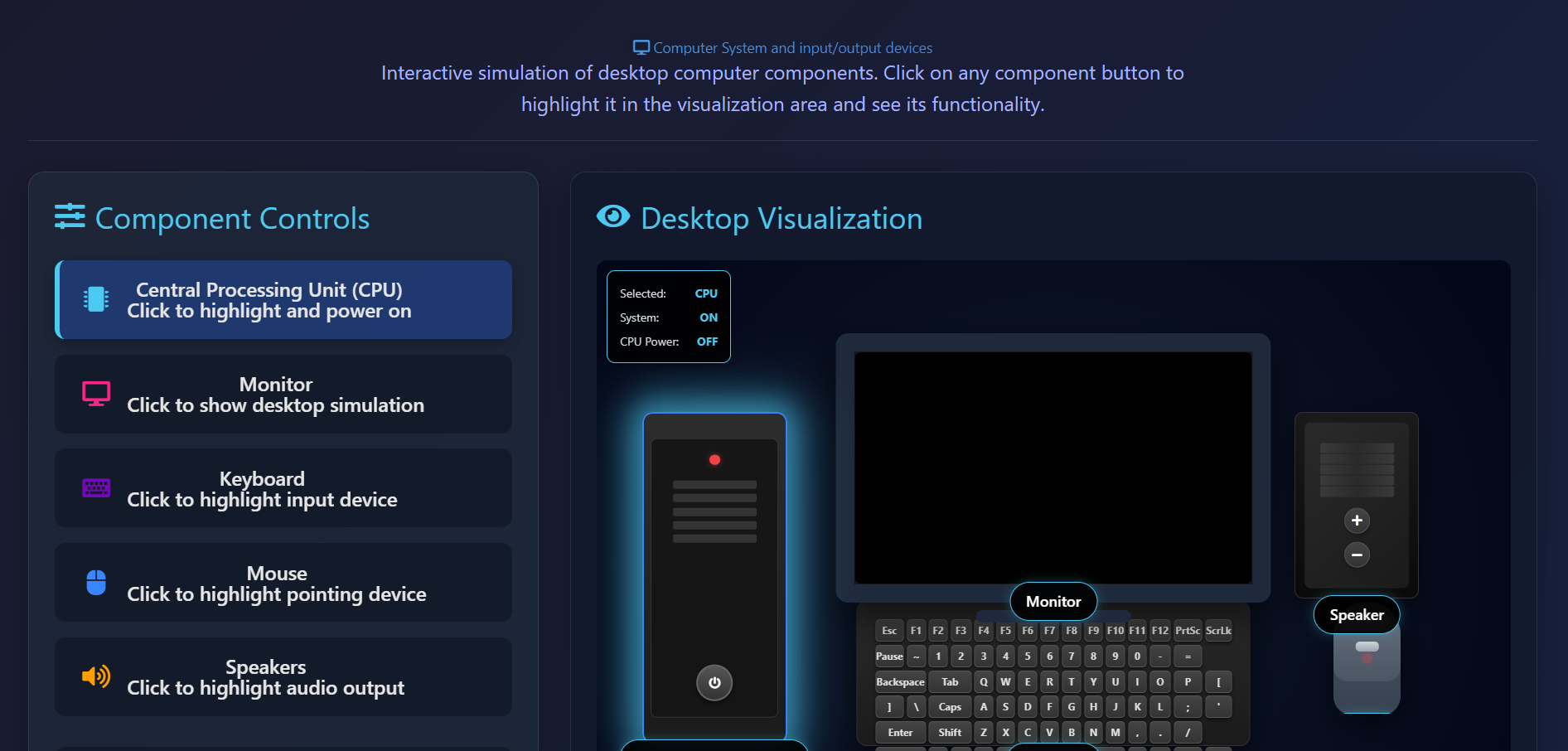
Task: Click the speaker grille in the visualization
Action: pyautogui.click(x=1357, y=470)
